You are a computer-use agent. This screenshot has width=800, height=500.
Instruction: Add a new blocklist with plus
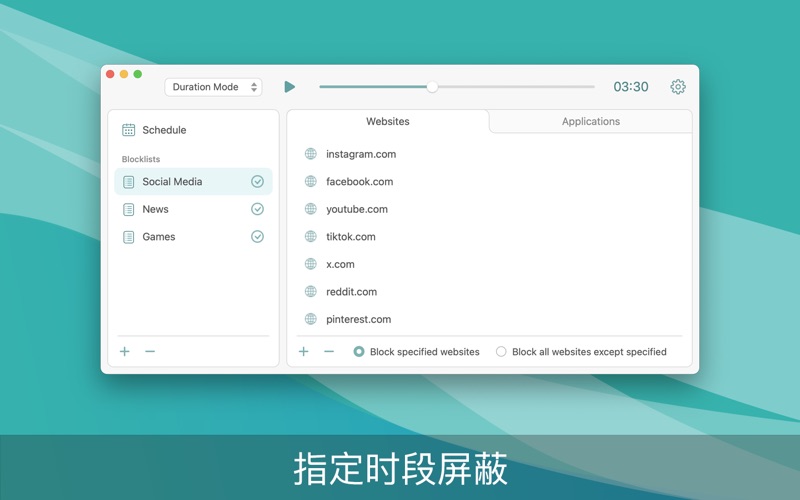click(124, 352)
